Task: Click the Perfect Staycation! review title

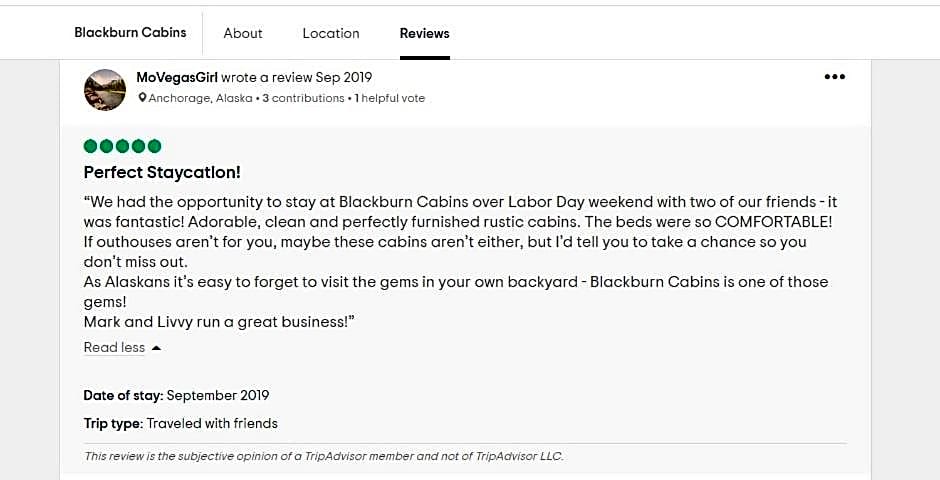Action: pyautogui.click(x=162, y=172)
